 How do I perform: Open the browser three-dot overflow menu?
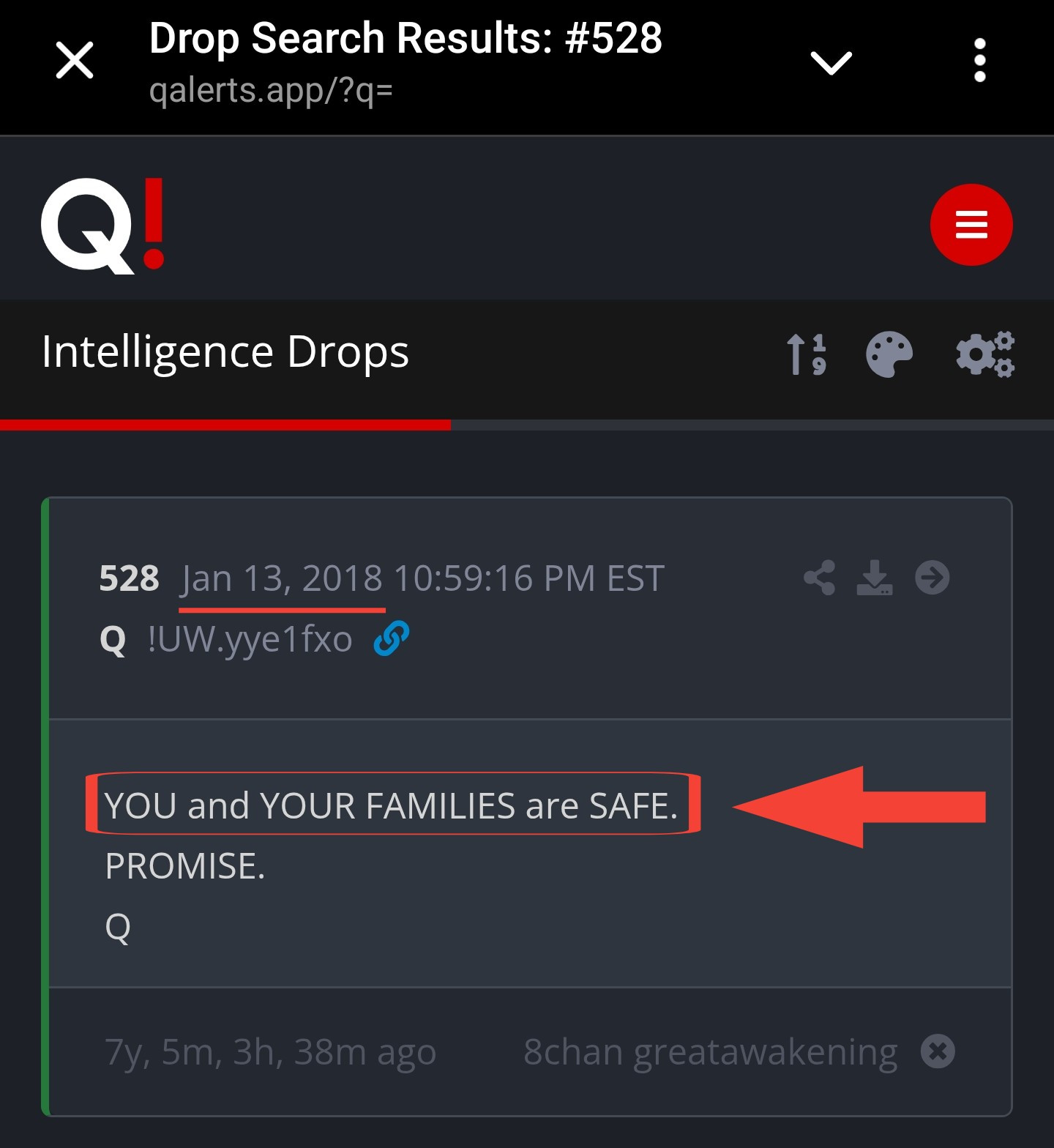[x=979, y=61]
